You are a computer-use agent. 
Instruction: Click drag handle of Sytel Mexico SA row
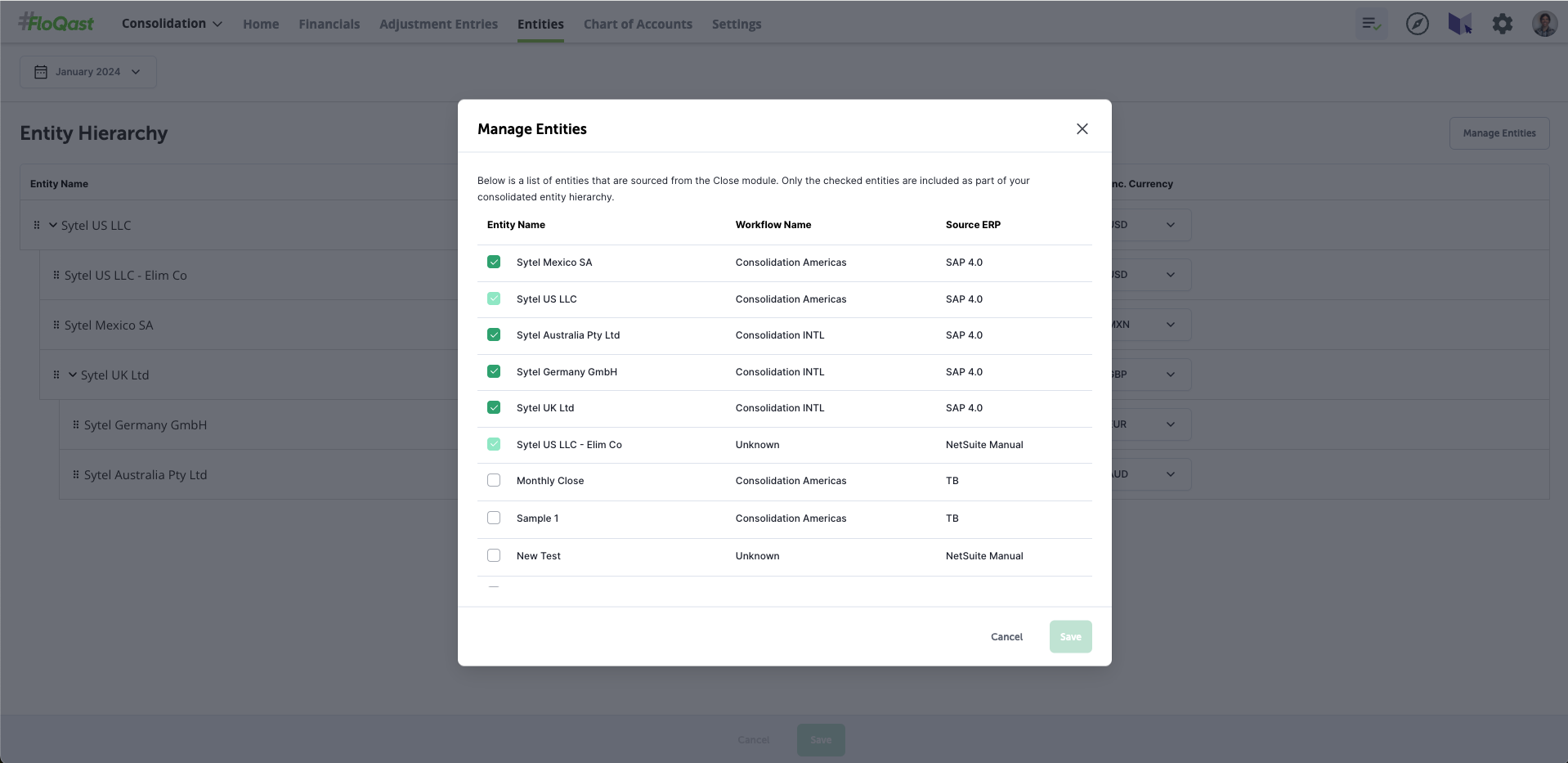[56, 325]
